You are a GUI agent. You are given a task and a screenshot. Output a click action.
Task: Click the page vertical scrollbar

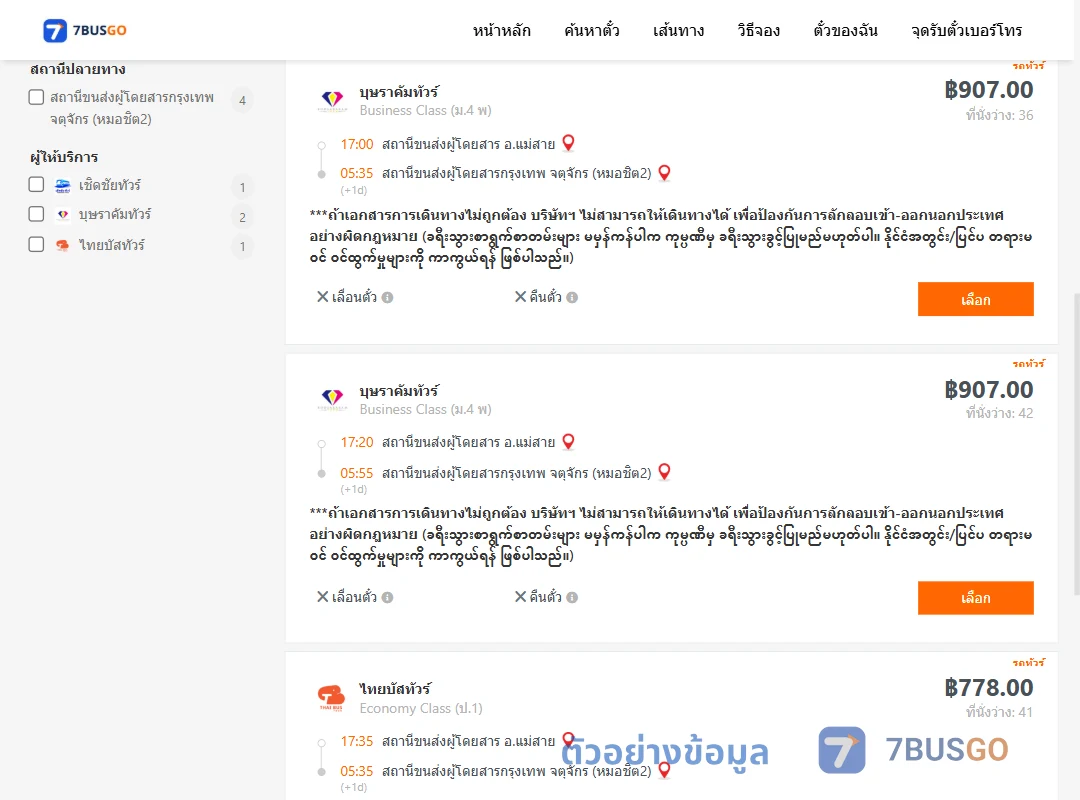1076,444
